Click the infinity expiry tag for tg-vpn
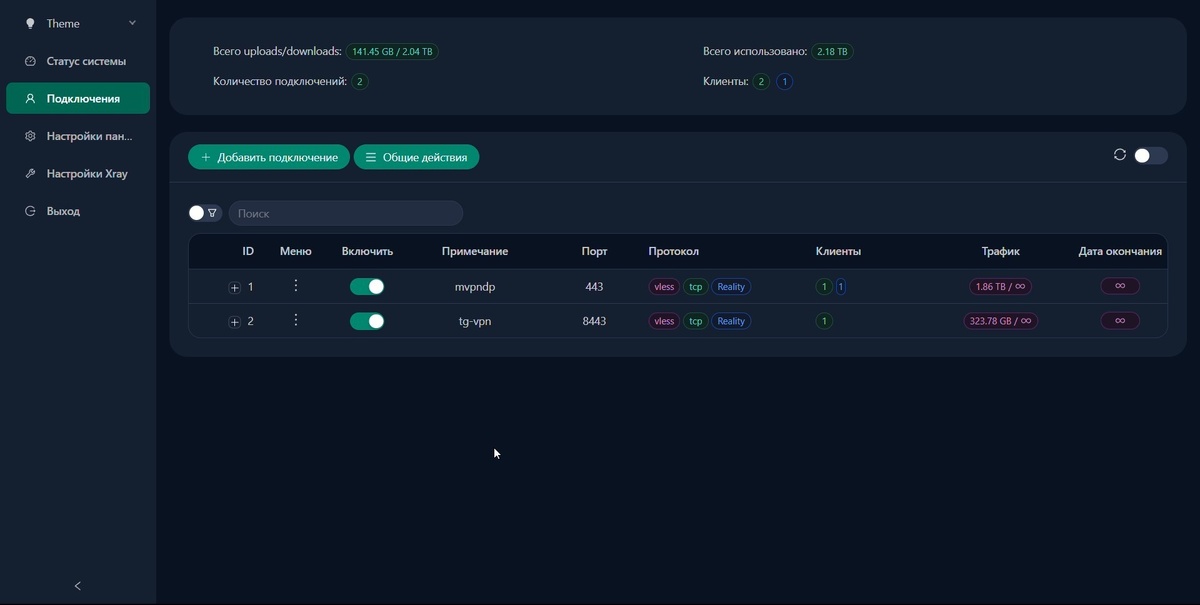Screen dimensions: 1200x605 (1120, 321)
